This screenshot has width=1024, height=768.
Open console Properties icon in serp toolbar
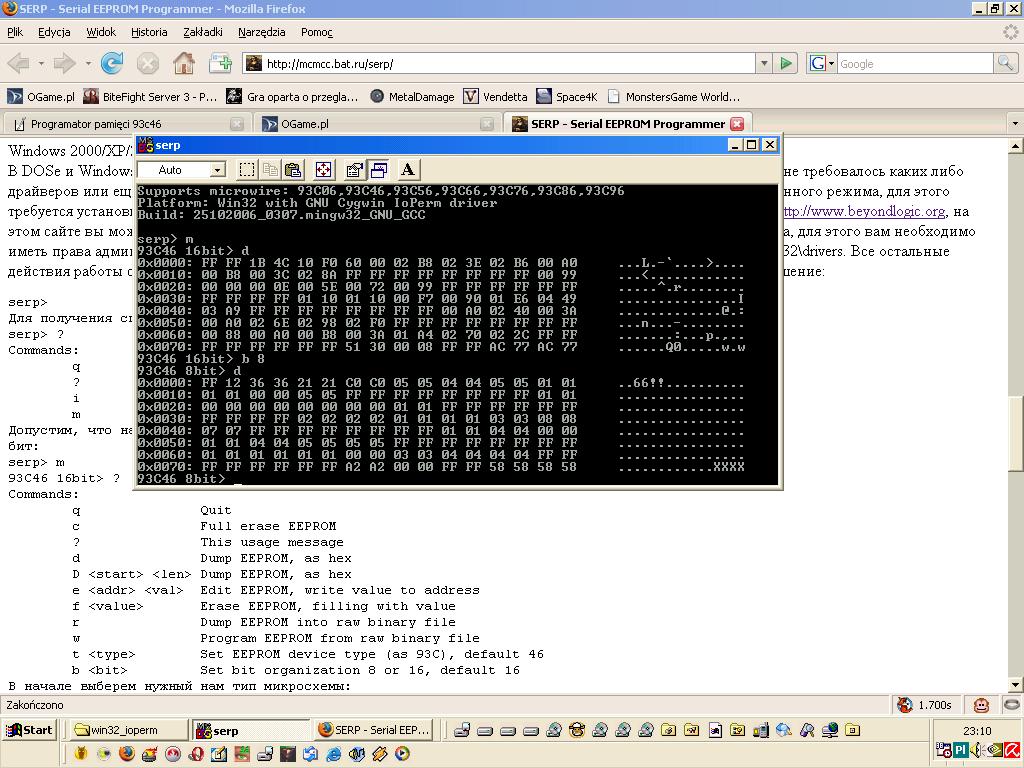(x=354, y=170)
